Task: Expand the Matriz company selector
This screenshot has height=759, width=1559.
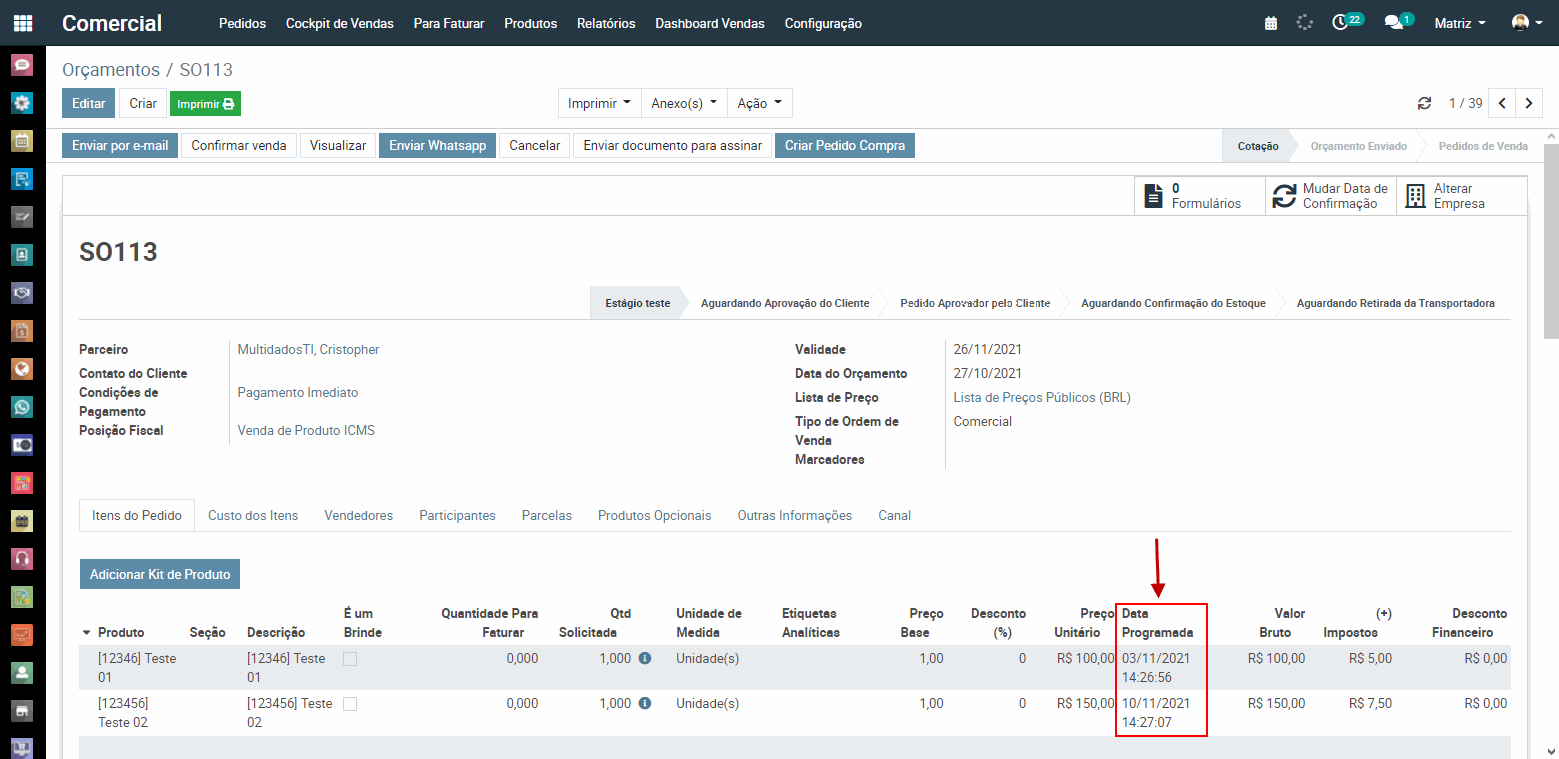Action: coord(1460,23)
